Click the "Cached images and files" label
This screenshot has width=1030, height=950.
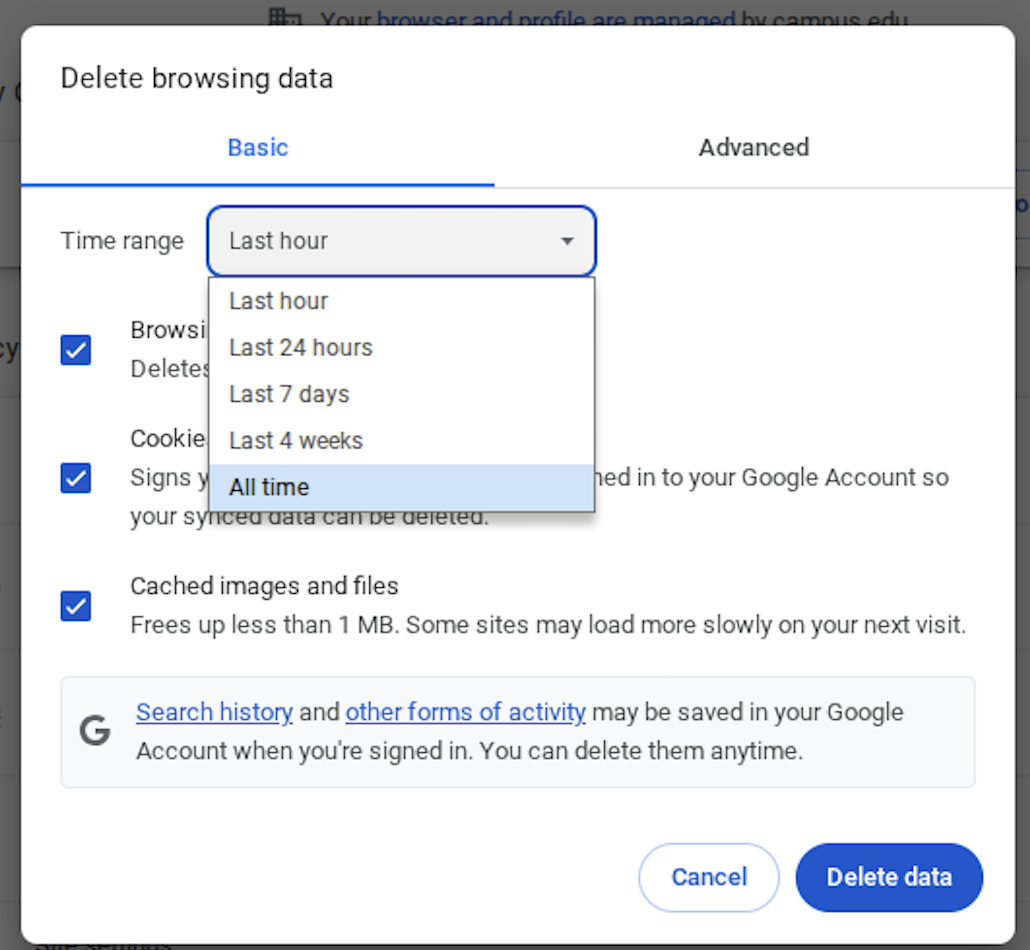pyautogui.click(x=264, y=586)
